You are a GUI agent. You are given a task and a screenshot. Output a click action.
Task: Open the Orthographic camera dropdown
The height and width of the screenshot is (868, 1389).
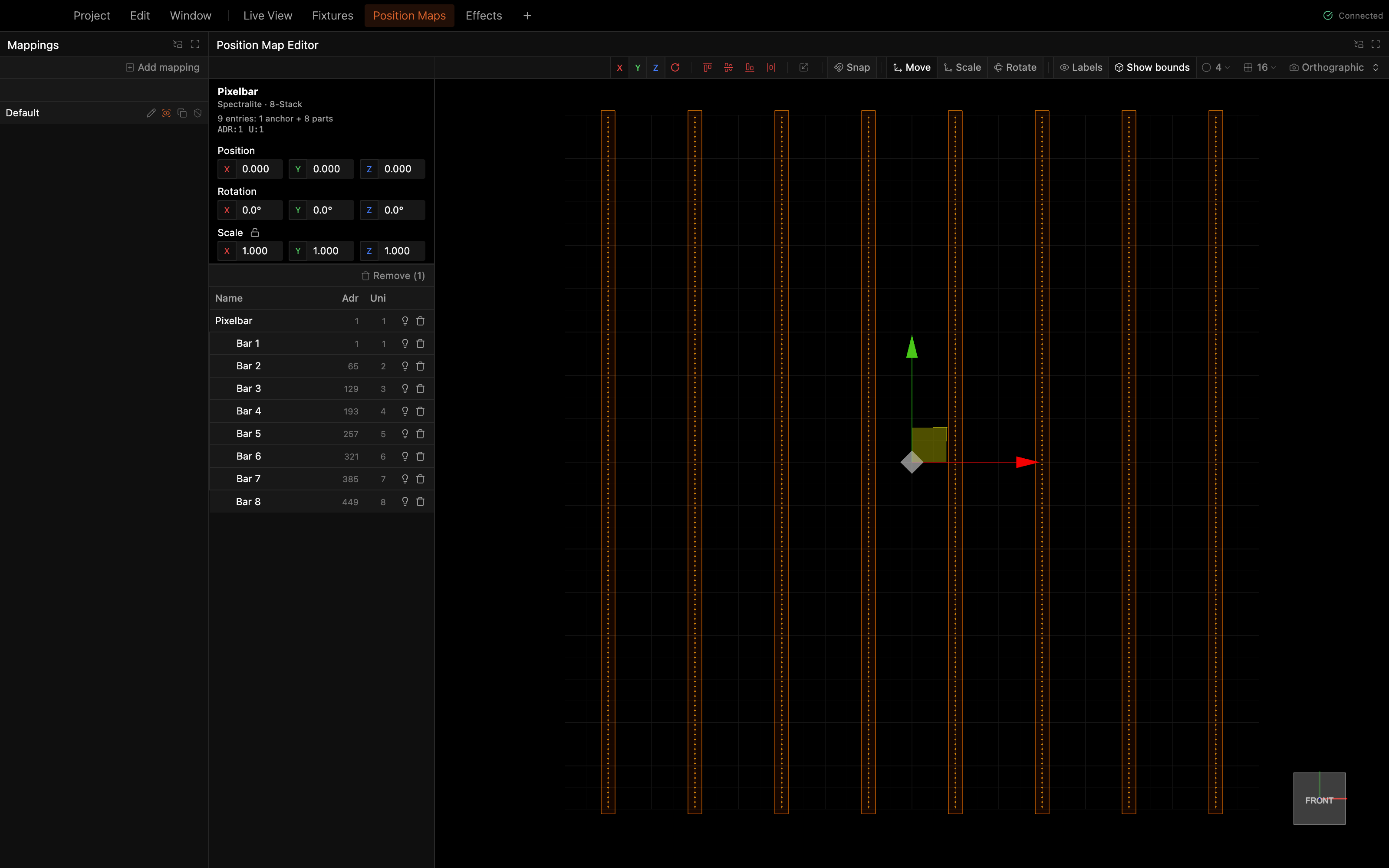[x=1333, y=68]
